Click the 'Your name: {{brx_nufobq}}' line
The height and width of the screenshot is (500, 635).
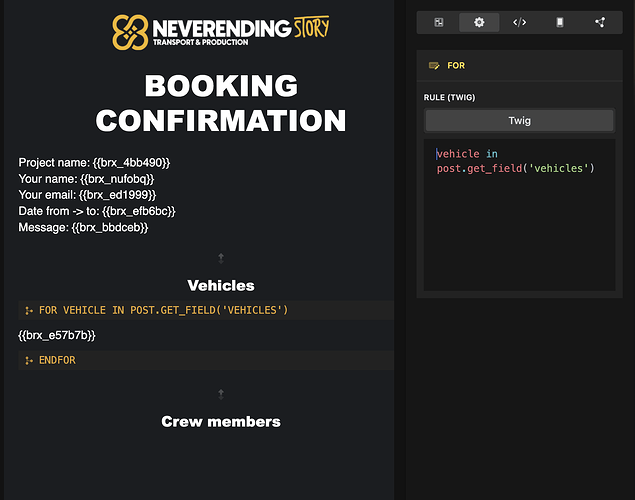[86, 179]
